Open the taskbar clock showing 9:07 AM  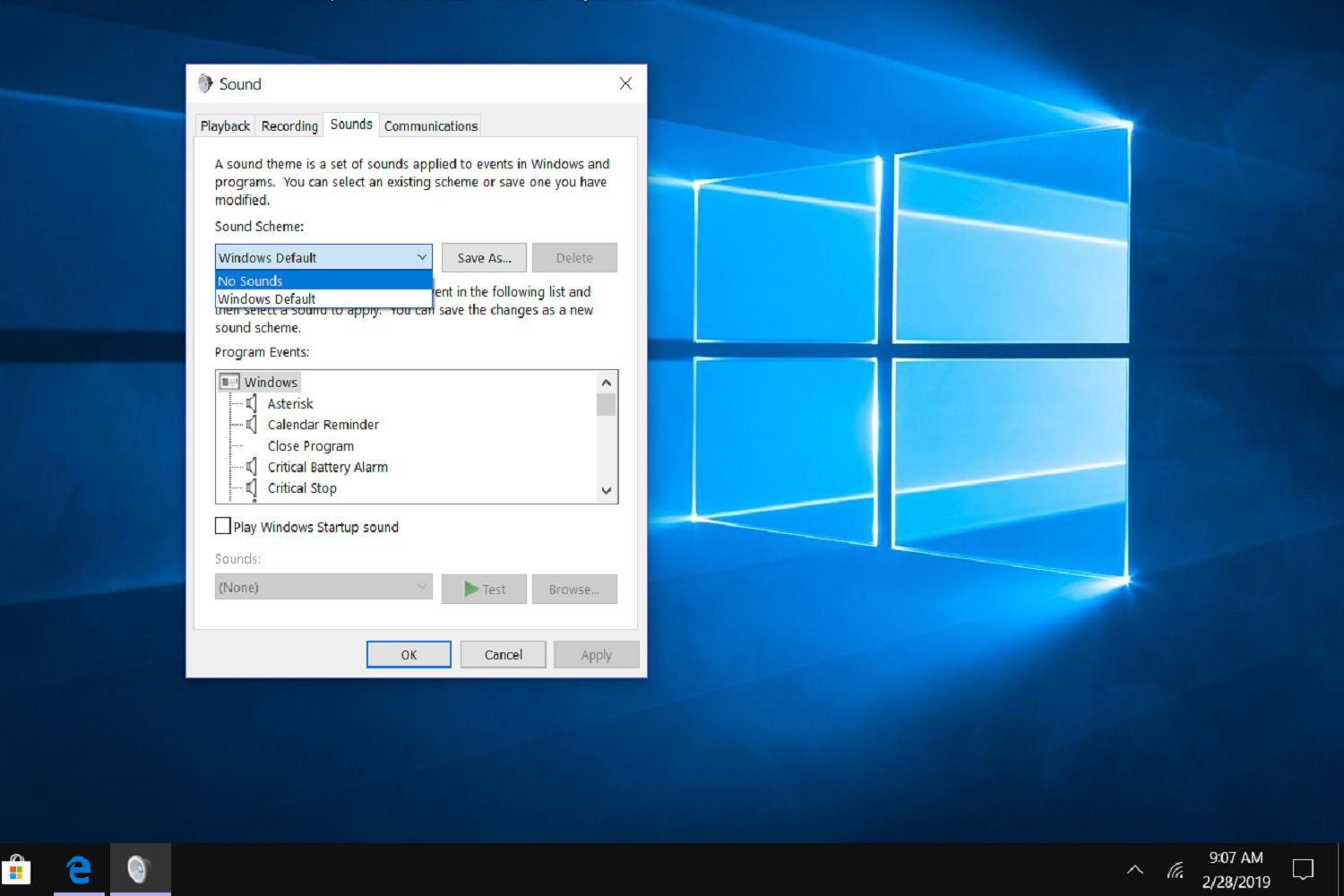point(1236,869)
